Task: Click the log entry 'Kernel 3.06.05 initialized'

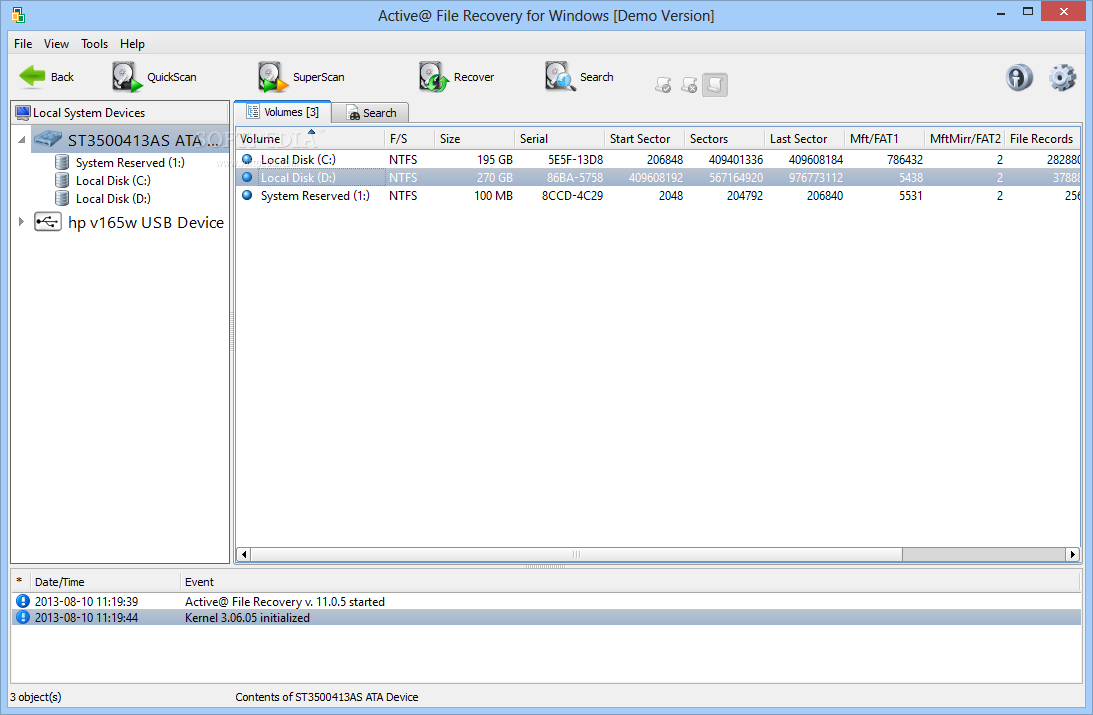Action: [247, 617]
